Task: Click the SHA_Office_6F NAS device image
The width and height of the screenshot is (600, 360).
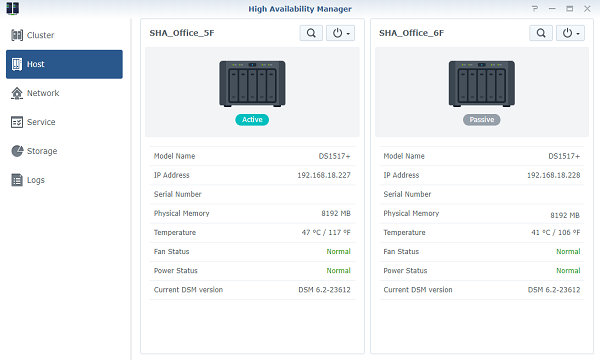Action: (482, 84)
